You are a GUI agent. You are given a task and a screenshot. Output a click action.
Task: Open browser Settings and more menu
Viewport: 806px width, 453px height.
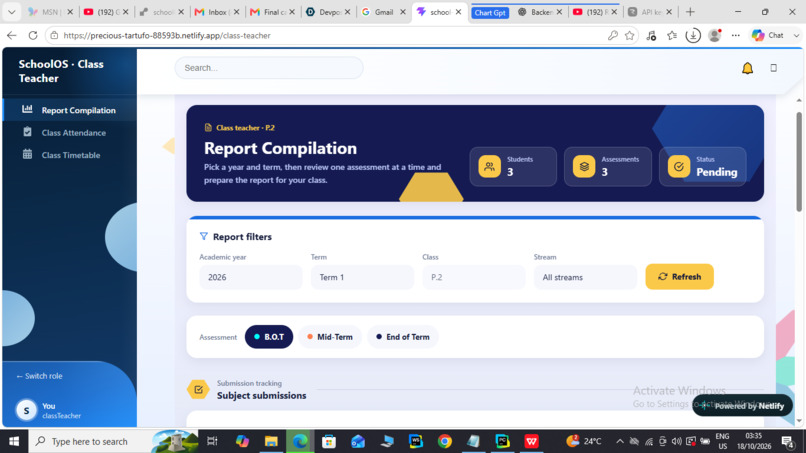[736, 35]
